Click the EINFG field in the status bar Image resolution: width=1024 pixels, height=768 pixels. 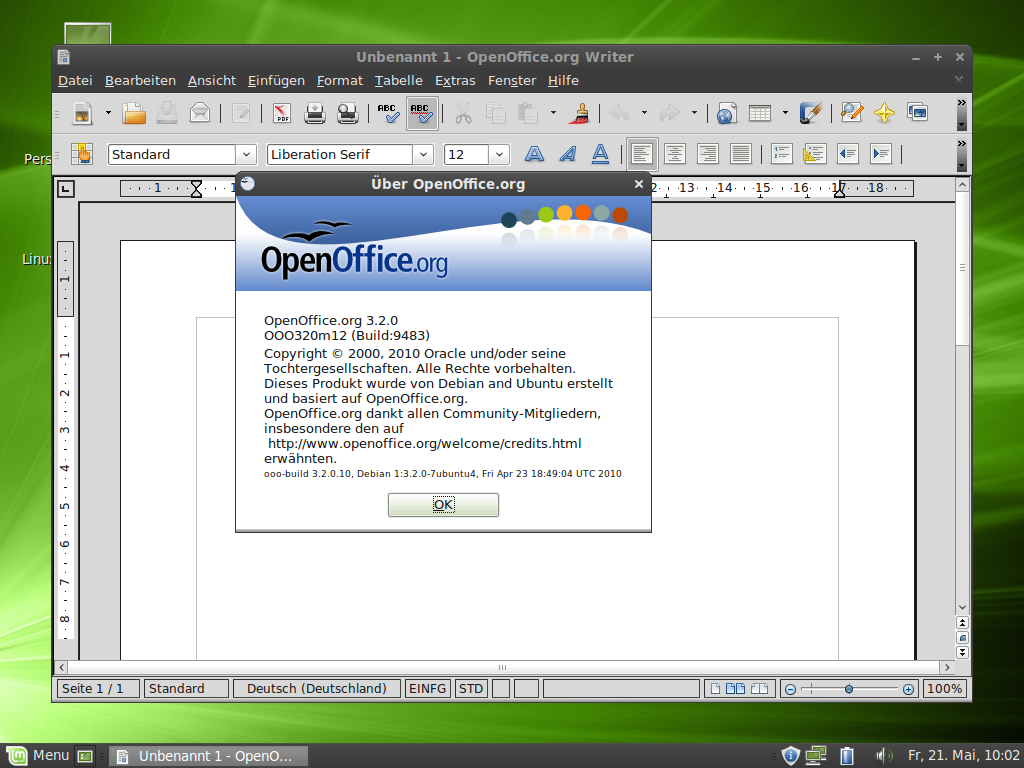tap(427, 688)
